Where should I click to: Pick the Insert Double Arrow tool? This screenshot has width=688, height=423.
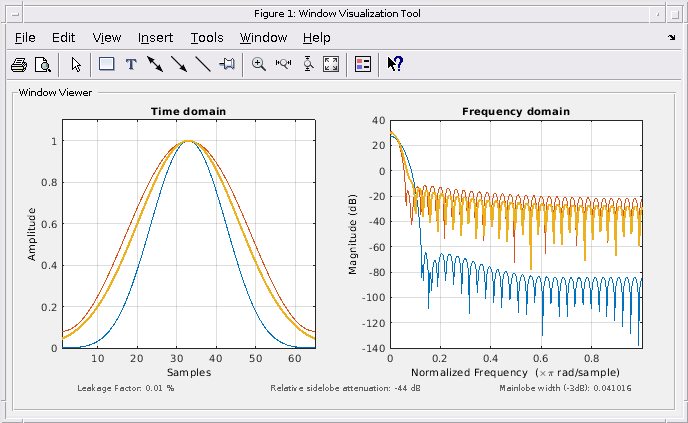155,64
